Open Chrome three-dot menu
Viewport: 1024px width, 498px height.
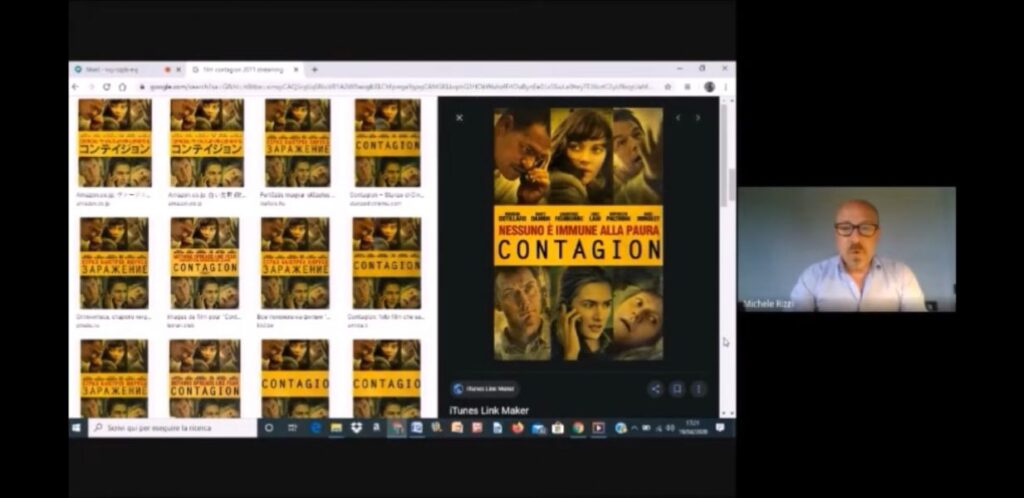(725, 87)
